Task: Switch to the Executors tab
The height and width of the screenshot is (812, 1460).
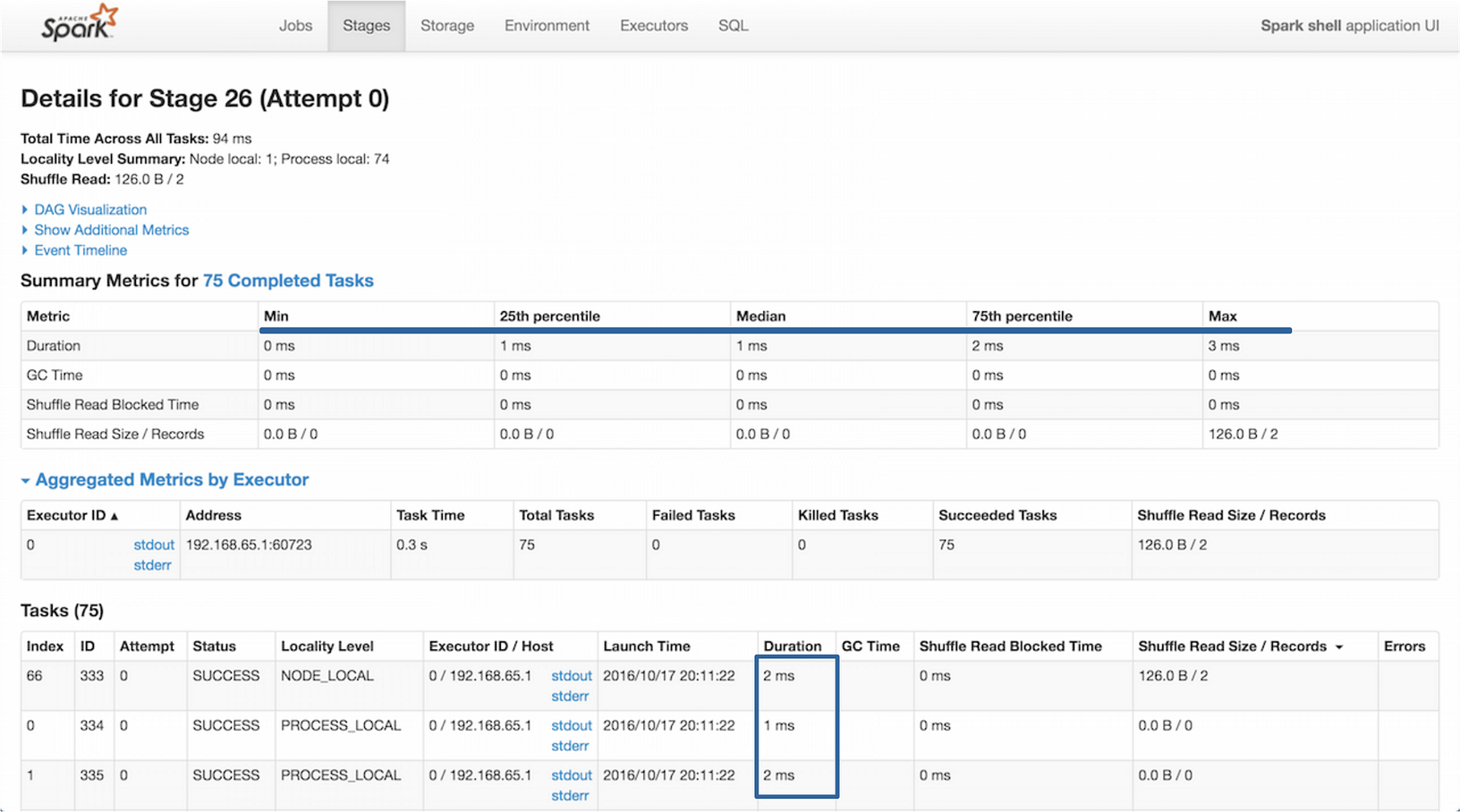Action: [653, 25]
